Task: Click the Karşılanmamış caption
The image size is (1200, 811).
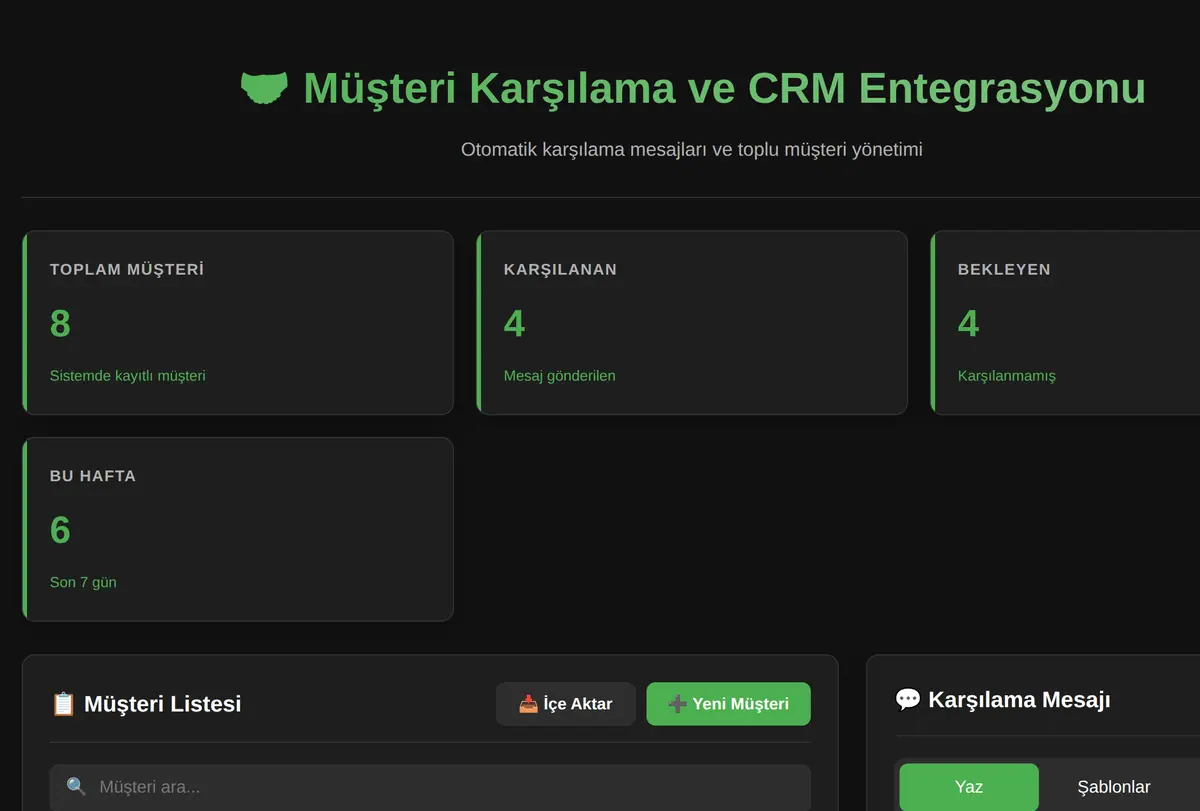Action: pyautogui.click(x=1007, y=376)
